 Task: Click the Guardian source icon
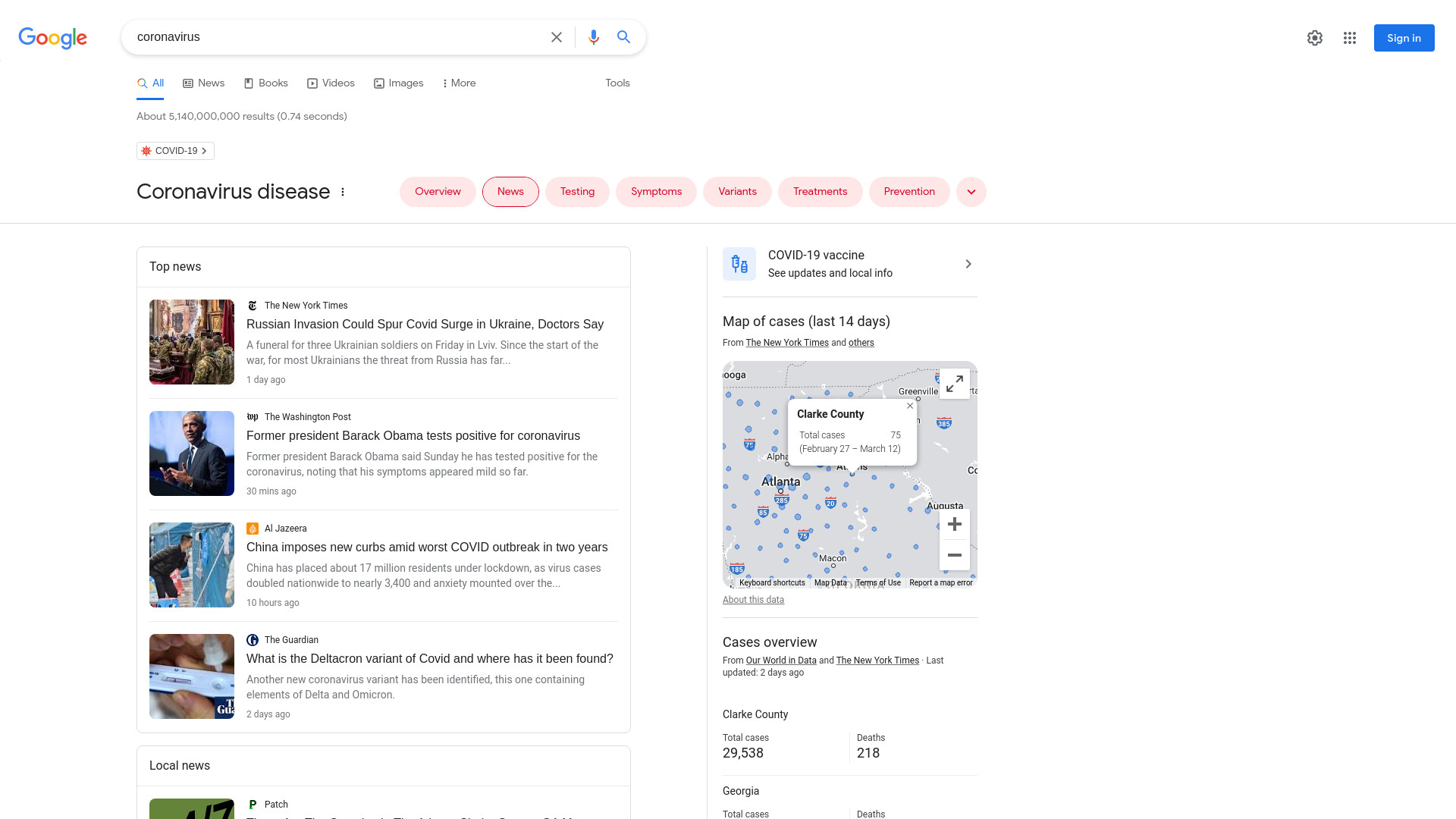click(x=253, y=640)
